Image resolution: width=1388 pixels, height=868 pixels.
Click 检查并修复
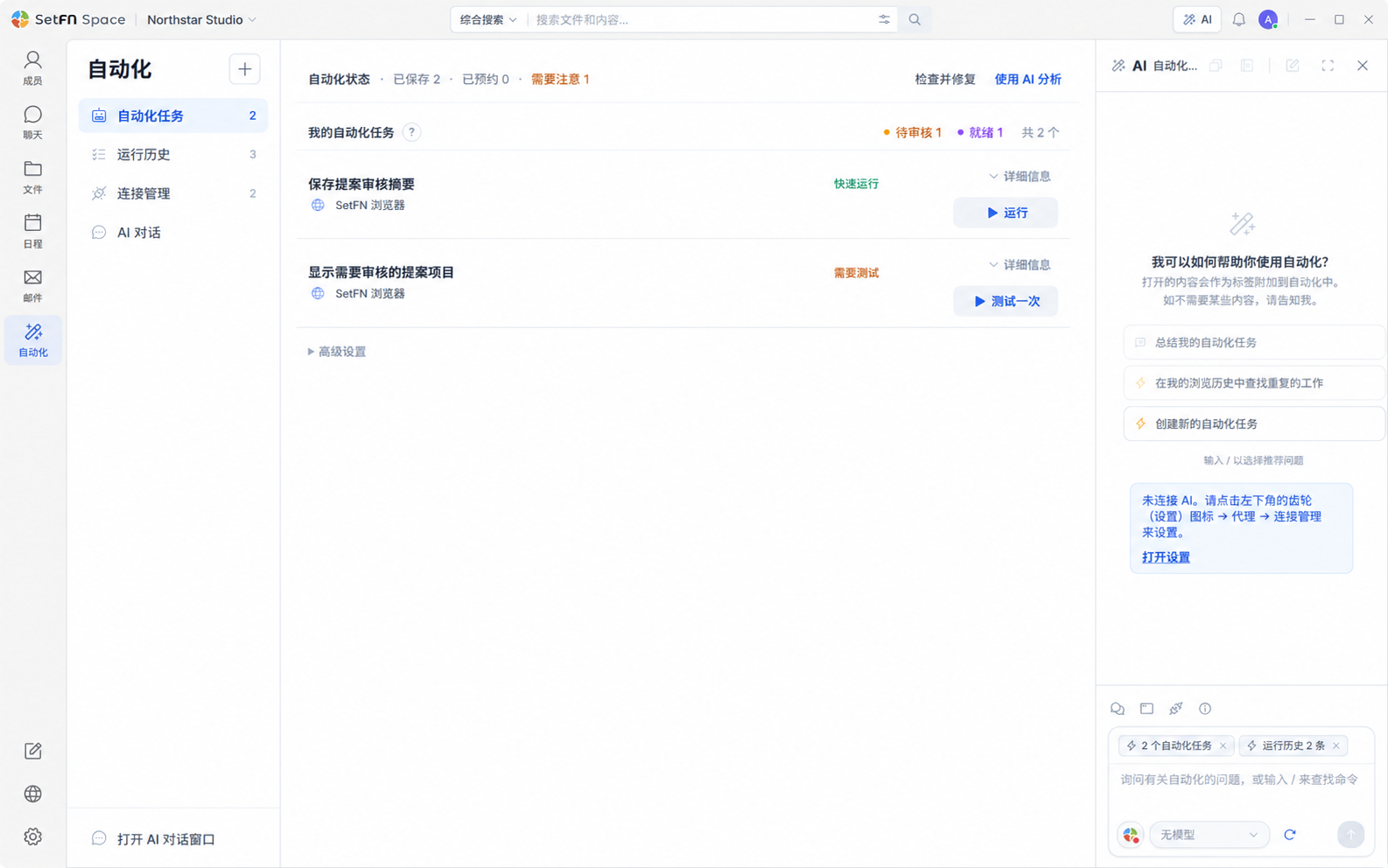coord(945,79)
